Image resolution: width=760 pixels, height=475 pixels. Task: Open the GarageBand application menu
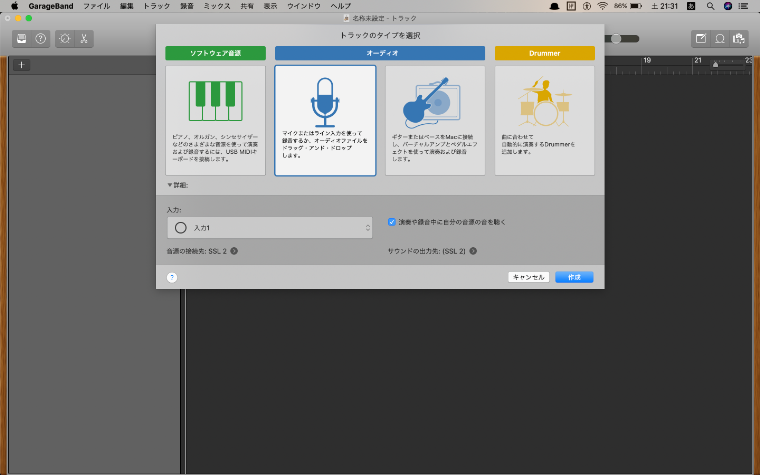tap(51, 6)
